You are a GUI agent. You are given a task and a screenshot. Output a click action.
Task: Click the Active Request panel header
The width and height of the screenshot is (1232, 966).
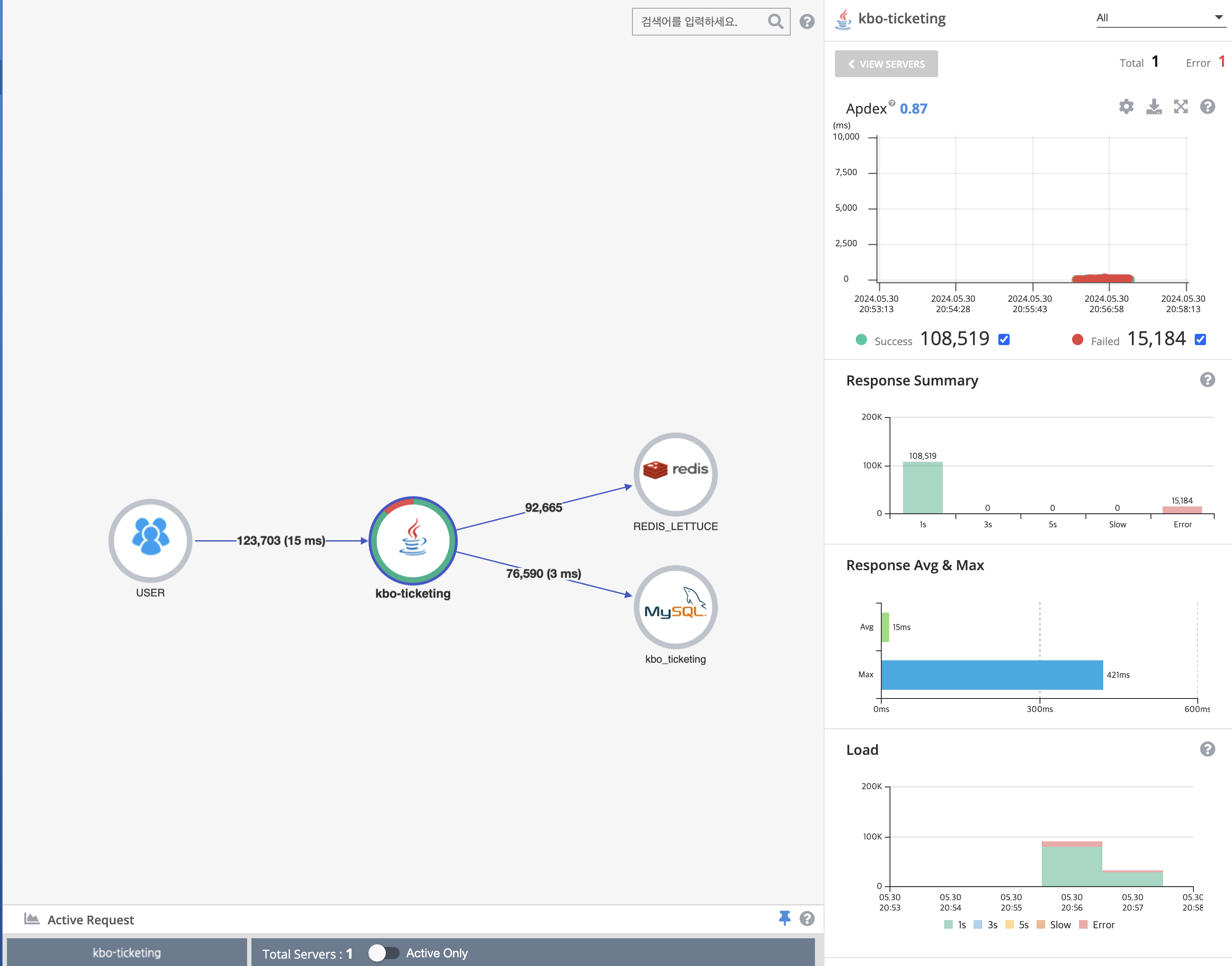pyautogui.click(x=91, y=920)
